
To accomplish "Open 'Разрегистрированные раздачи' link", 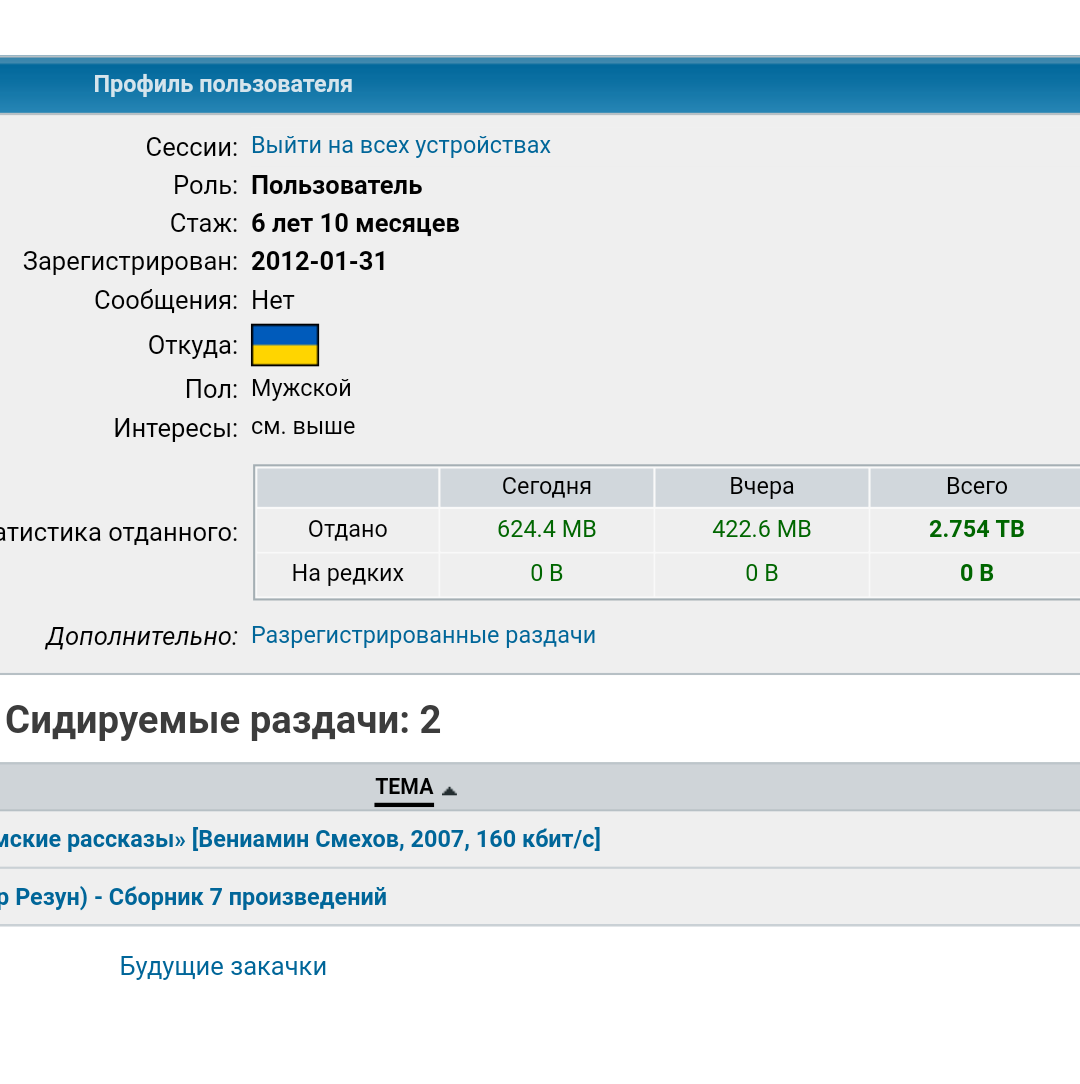I will 423,635.
